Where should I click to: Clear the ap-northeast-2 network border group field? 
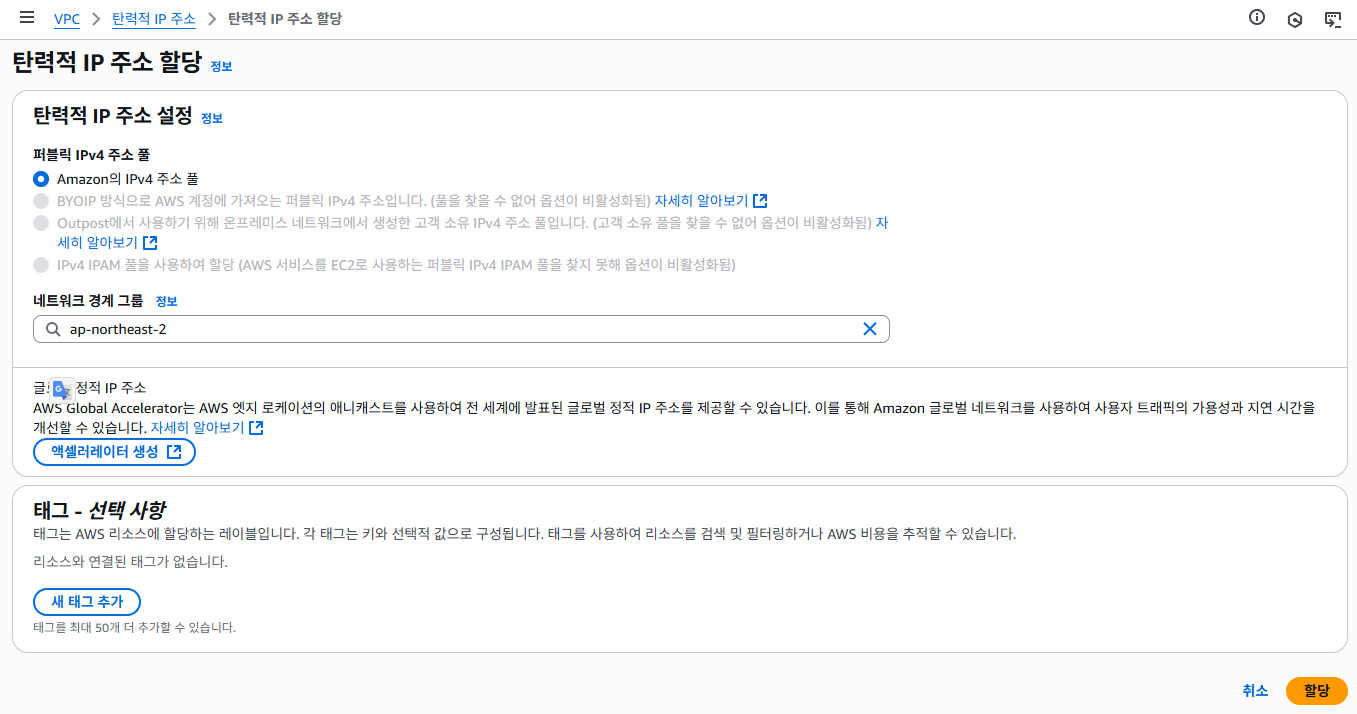click(869, 329)
